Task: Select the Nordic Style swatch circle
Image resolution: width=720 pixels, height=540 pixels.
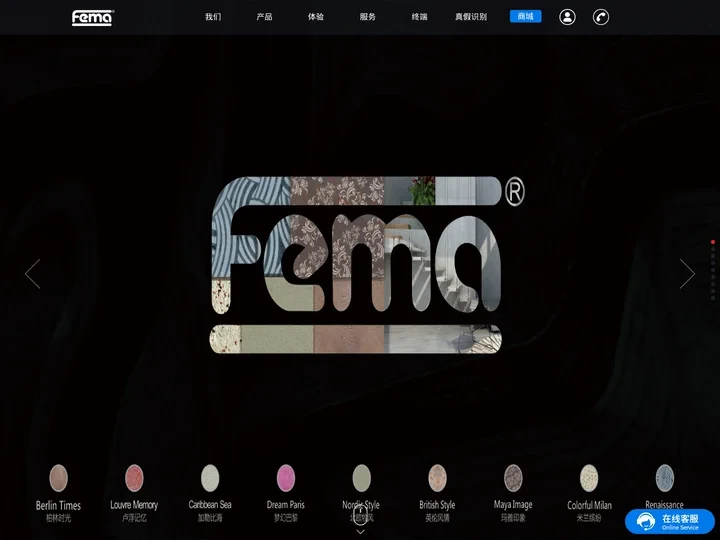Action: point(362,478)
